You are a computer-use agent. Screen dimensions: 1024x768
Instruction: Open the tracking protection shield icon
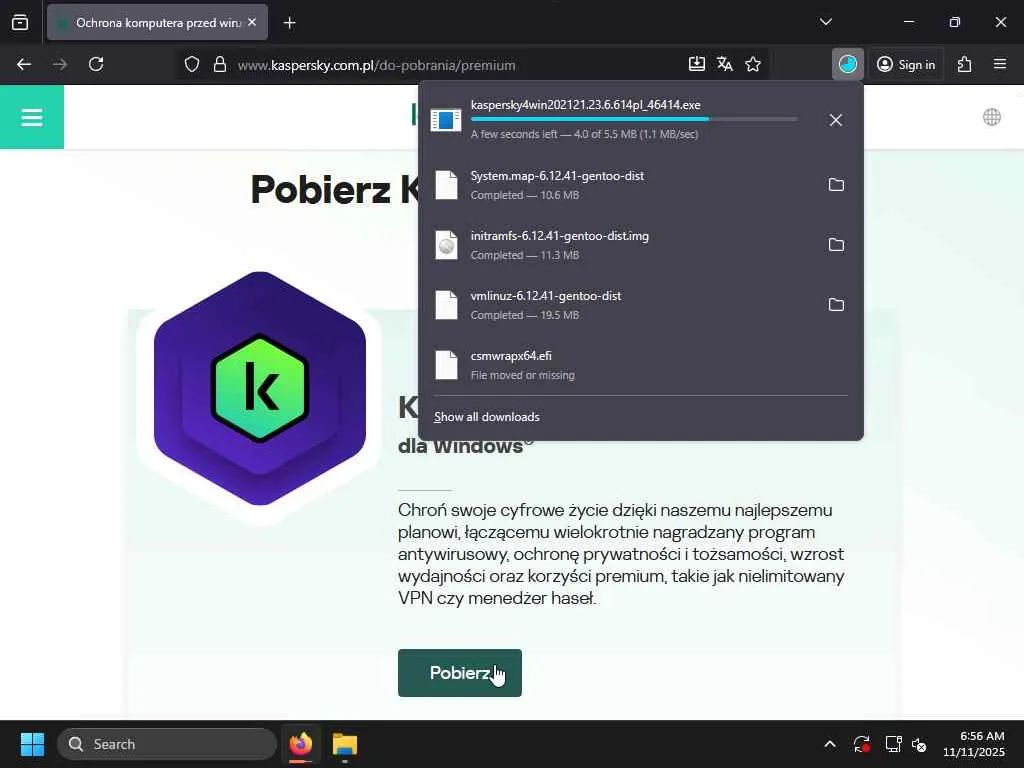191,65
